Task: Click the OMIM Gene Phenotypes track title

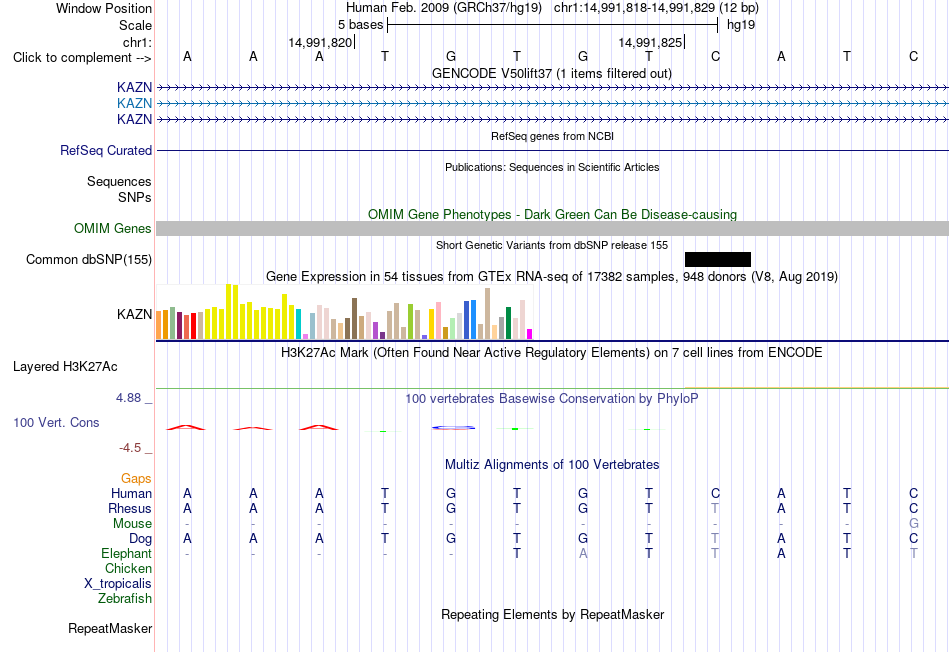Action: 552,214
